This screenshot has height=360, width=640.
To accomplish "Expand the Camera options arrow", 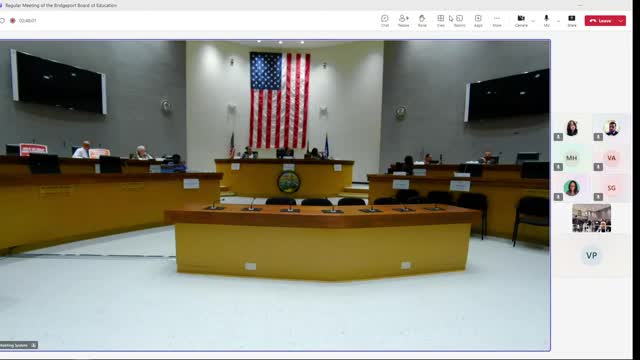I will point(533,21).
